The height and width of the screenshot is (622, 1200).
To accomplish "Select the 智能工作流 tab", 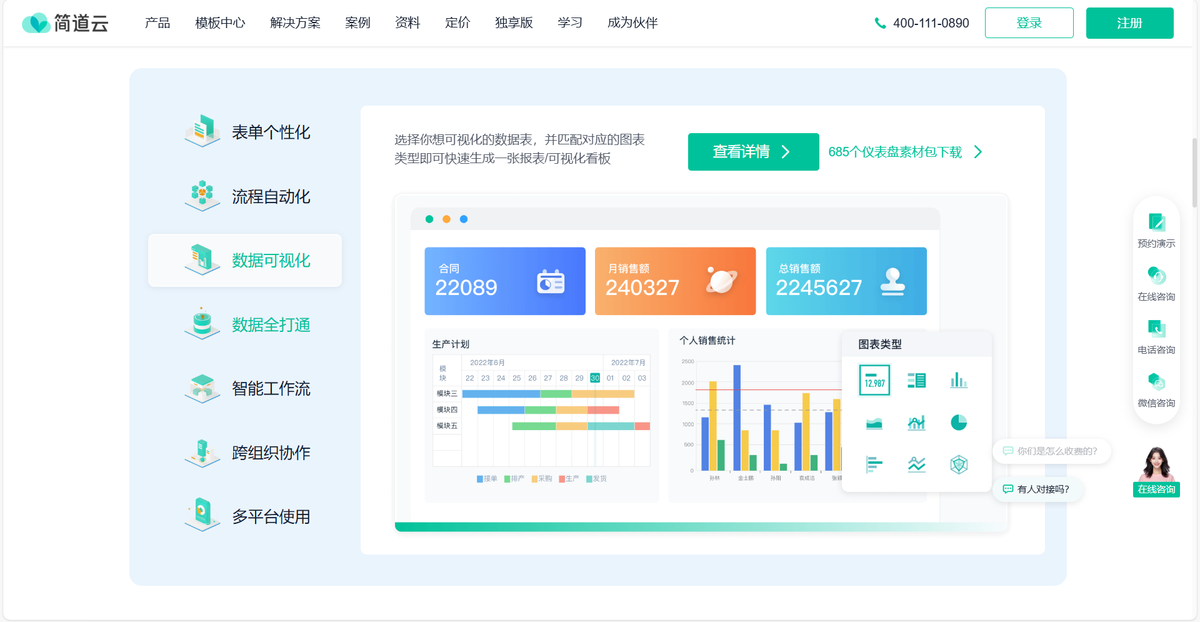I will point(245,388).
